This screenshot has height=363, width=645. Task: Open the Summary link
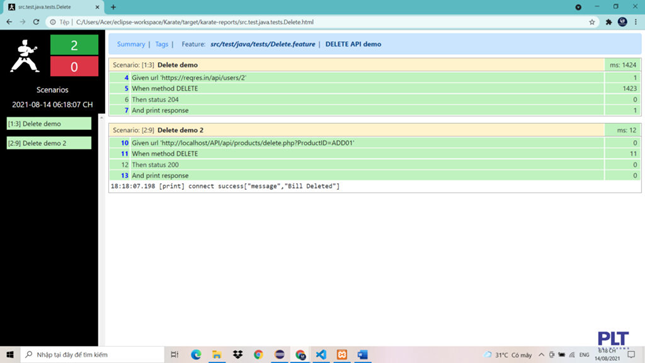(x=131, y=44)
